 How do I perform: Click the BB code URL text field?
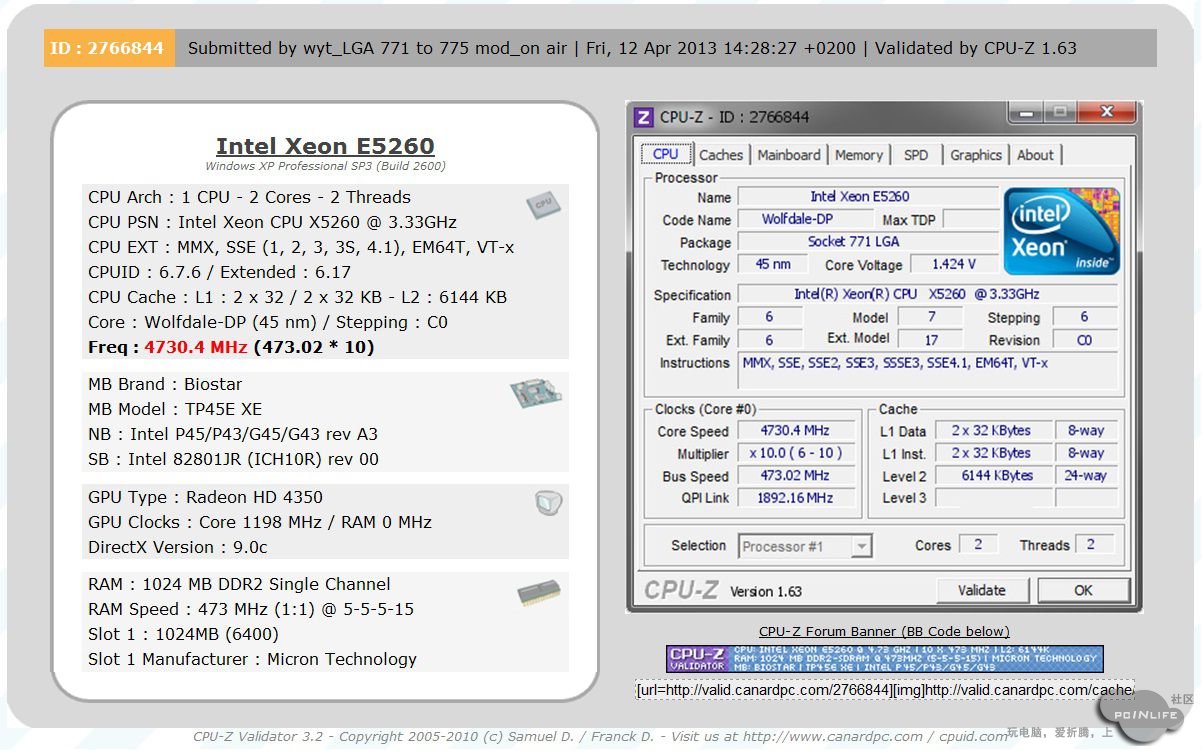pyautogui.click(x=885, y=690)
